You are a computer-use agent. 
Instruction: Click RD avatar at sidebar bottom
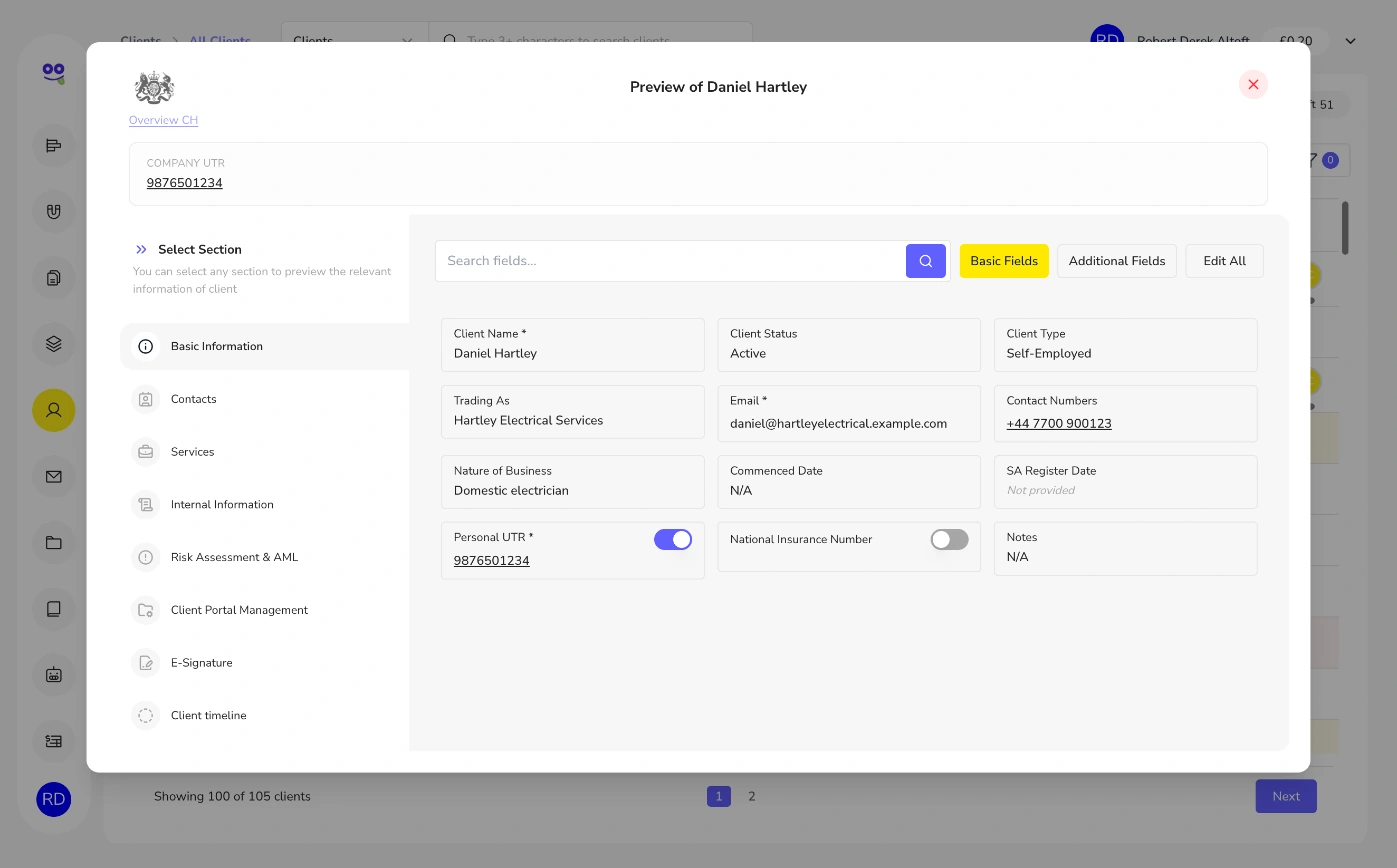54,799
